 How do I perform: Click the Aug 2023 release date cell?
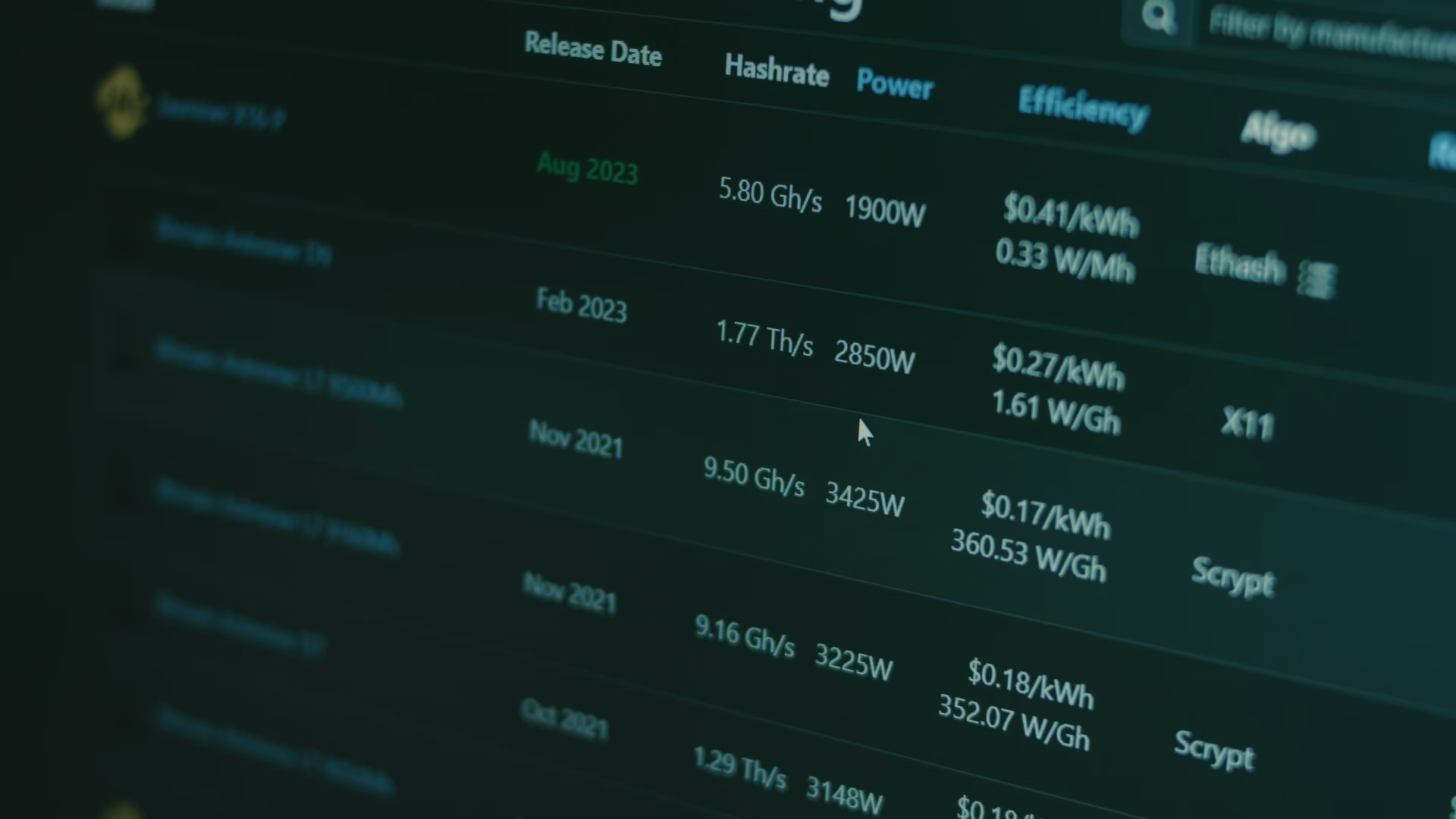(x=587, y=168)
